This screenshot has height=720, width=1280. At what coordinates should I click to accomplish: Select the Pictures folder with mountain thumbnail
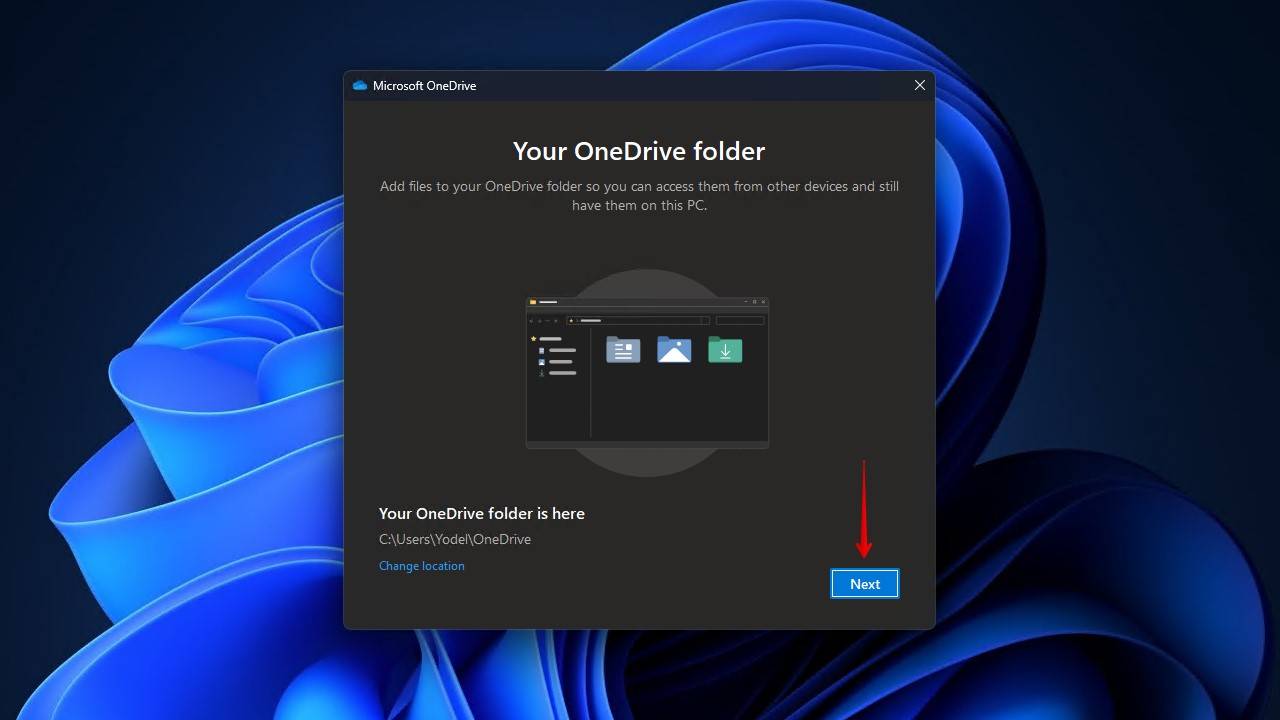674,349
